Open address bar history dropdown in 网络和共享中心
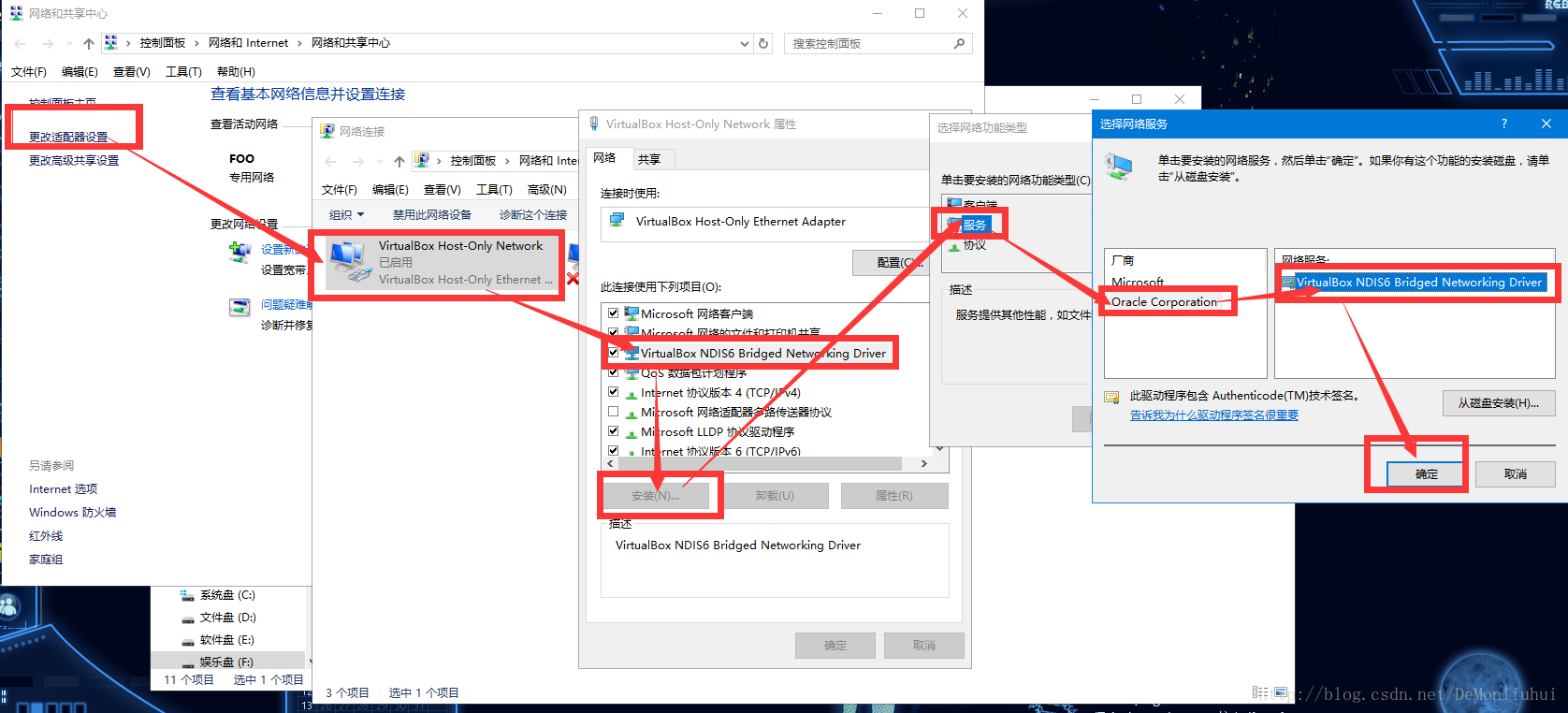This screenshot has height=713, width=1568. pos(745,43)
